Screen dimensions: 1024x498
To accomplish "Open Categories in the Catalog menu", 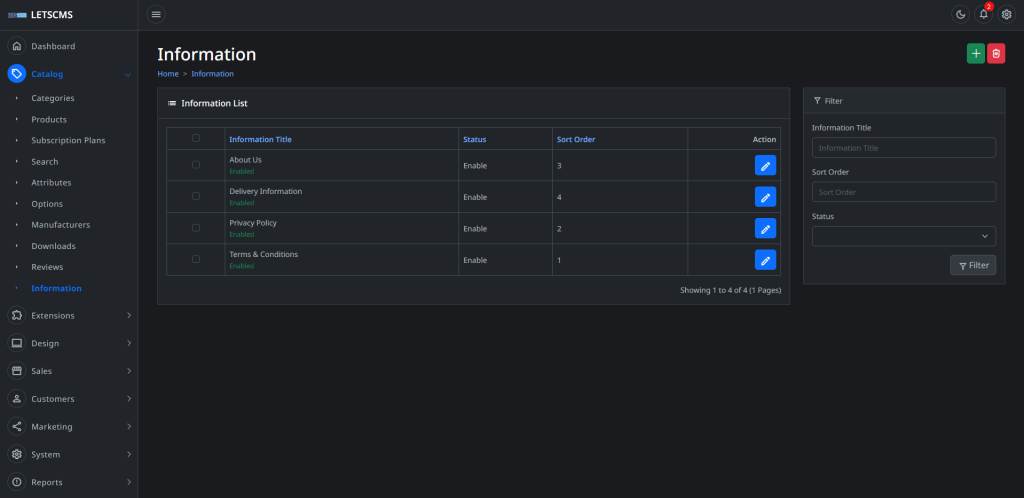I will click(x=53, y=98).
